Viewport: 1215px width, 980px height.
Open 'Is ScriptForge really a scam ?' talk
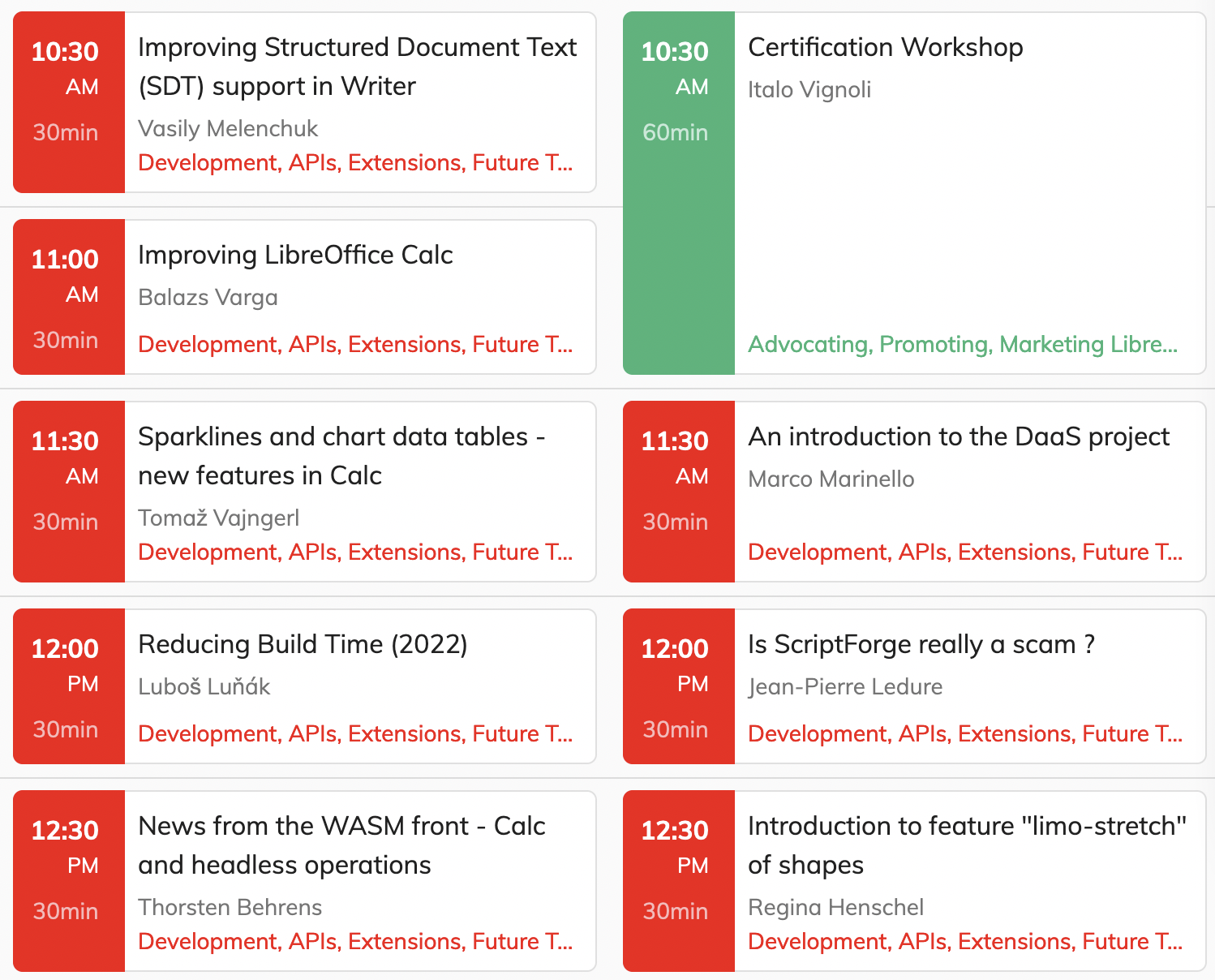coord(921,644)
